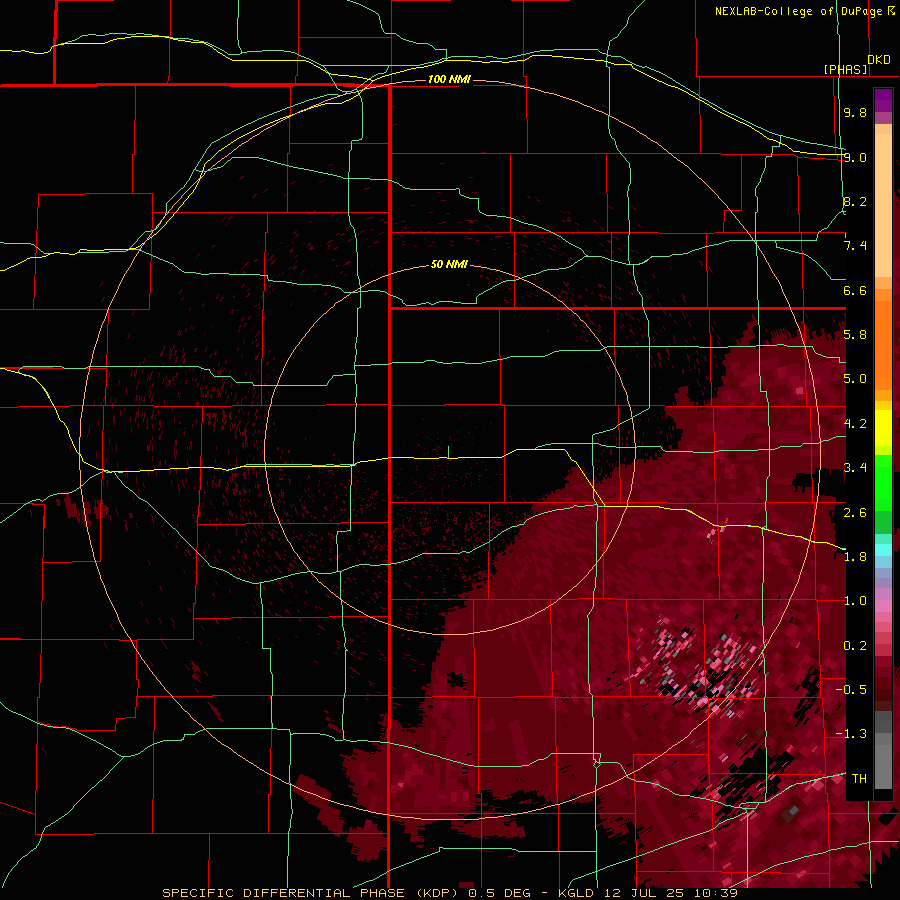Click the 6.6 value on the scale
This screenshot has height=900, width=900.
855,290
